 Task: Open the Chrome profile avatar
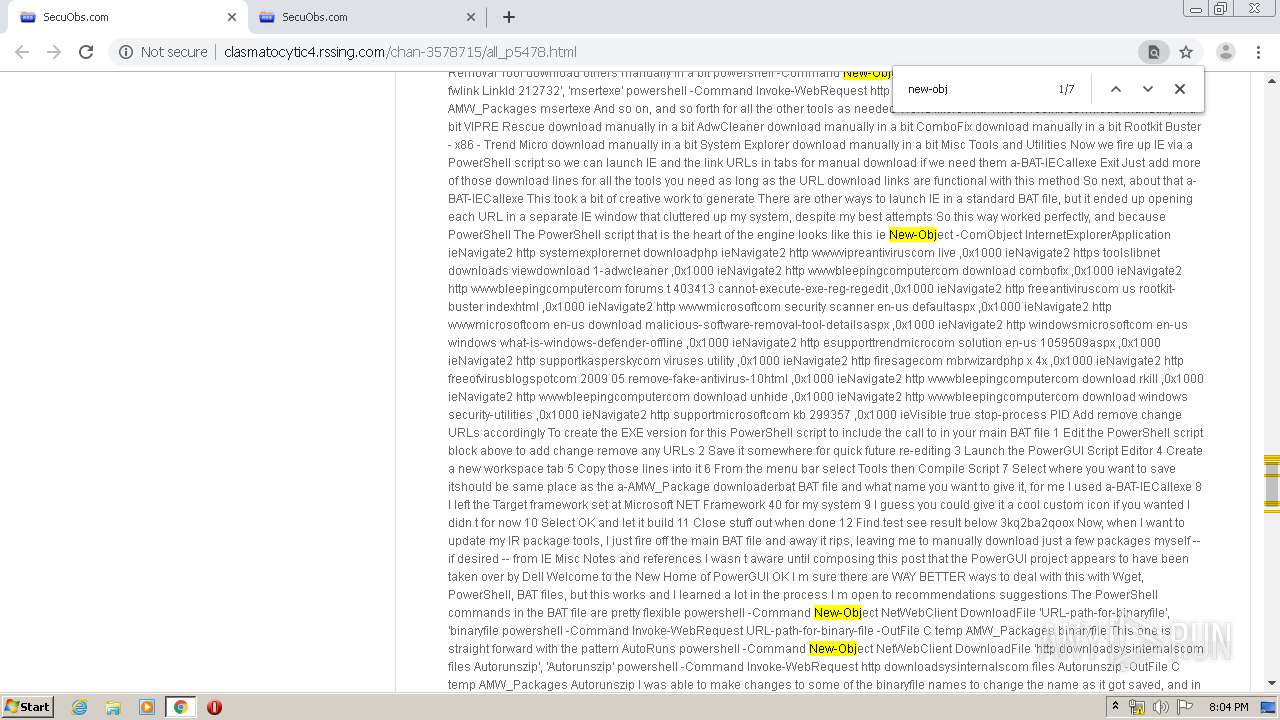(x=1225, y=52)
